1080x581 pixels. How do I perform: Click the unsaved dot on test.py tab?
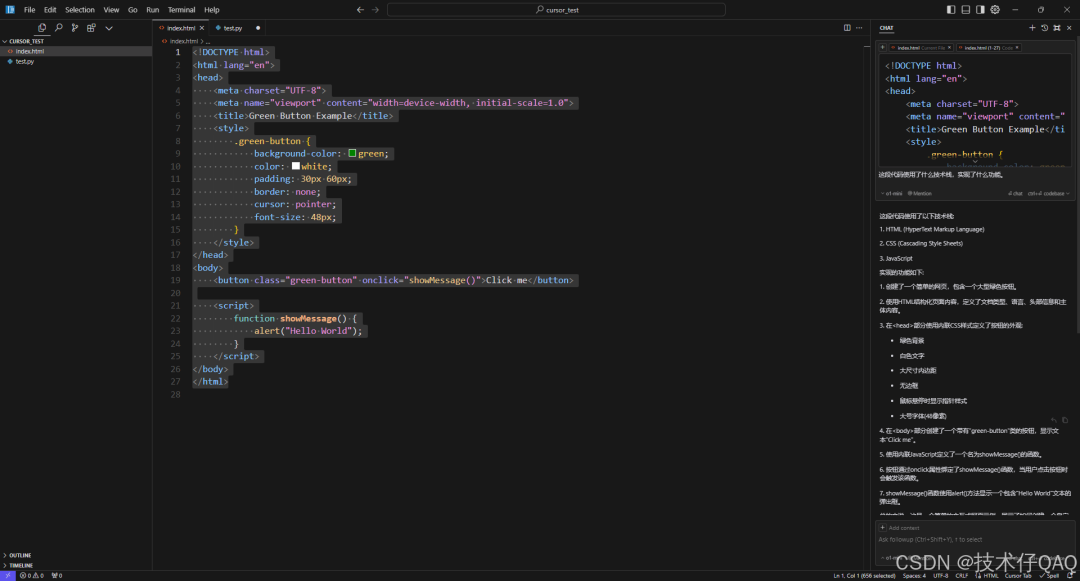click(x=258, y=28)
